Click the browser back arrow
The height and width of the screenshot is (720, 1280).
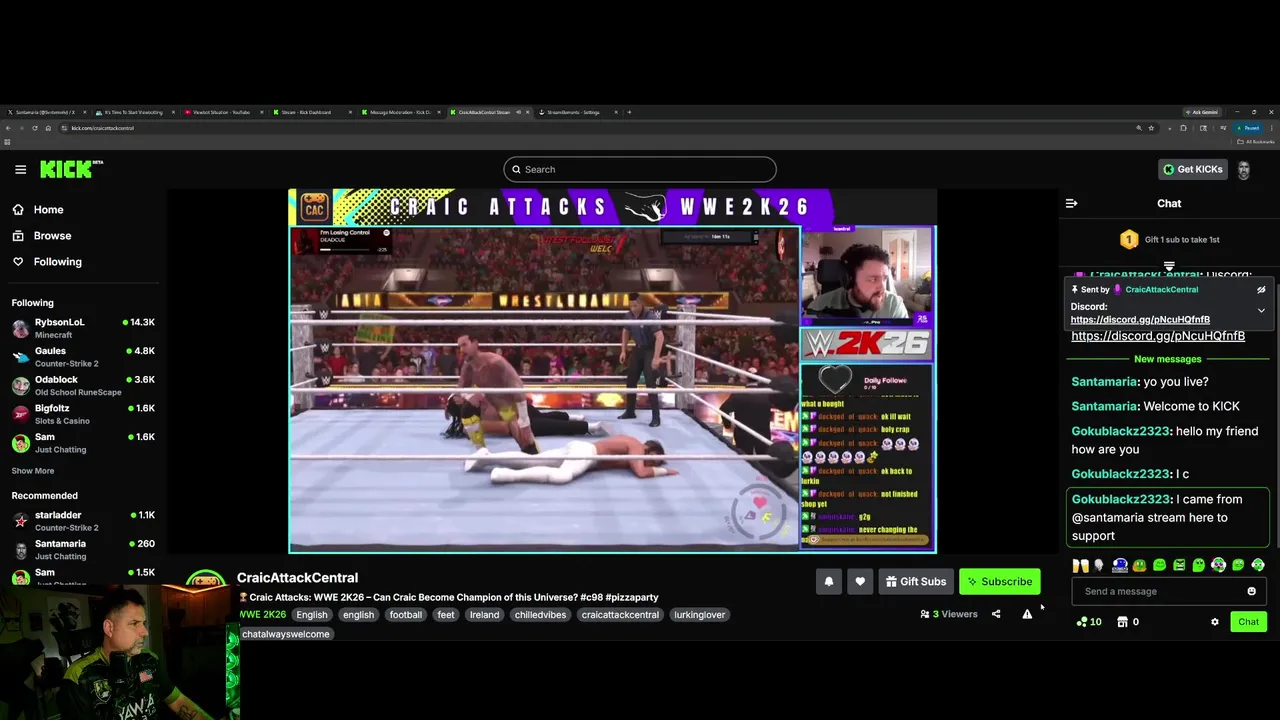[8, 128]
